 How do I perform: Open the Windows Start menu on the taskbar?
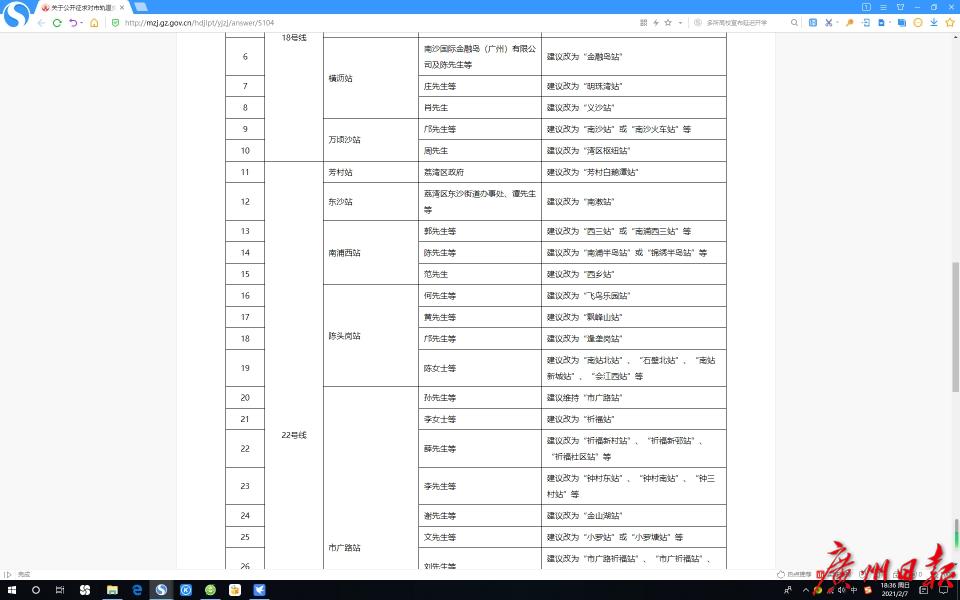pos(12,590)
